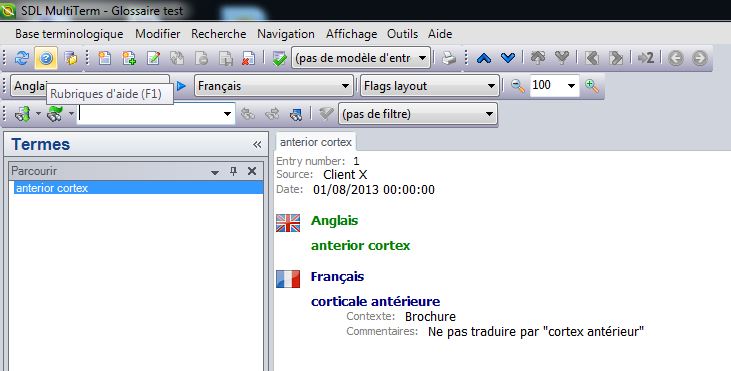Click into the search text field
This screenshot has width=731, height=371.
coord(150,114)
